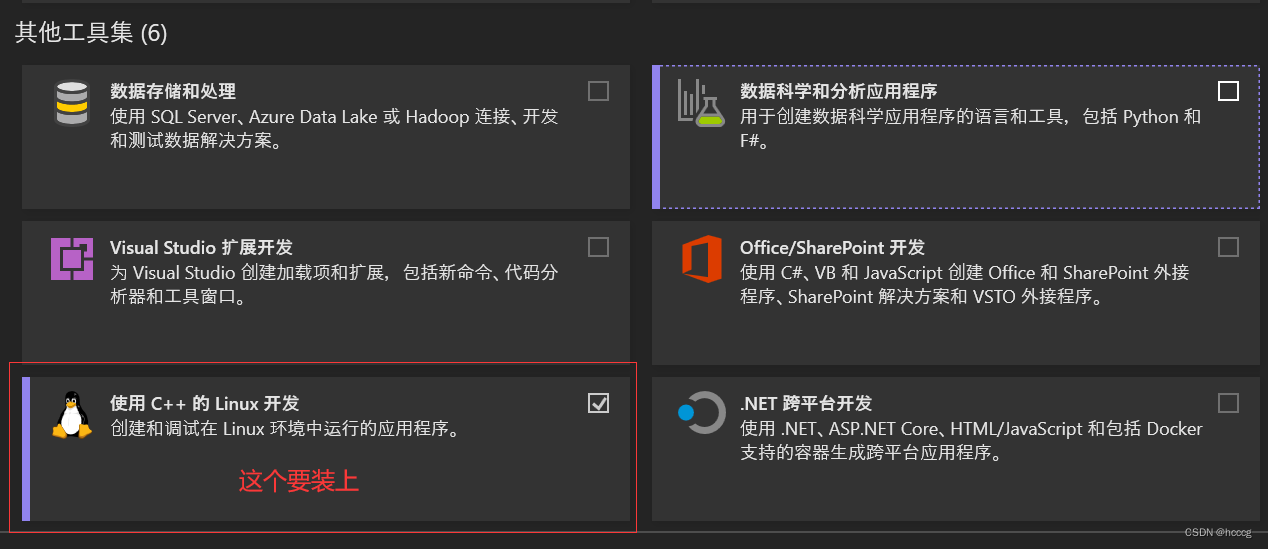The height and width of the screenshot is (549, 1268).
Task: Uncheck the 使用 C++ 的 Linux 开发 checkbox
Action: [598, 403]
